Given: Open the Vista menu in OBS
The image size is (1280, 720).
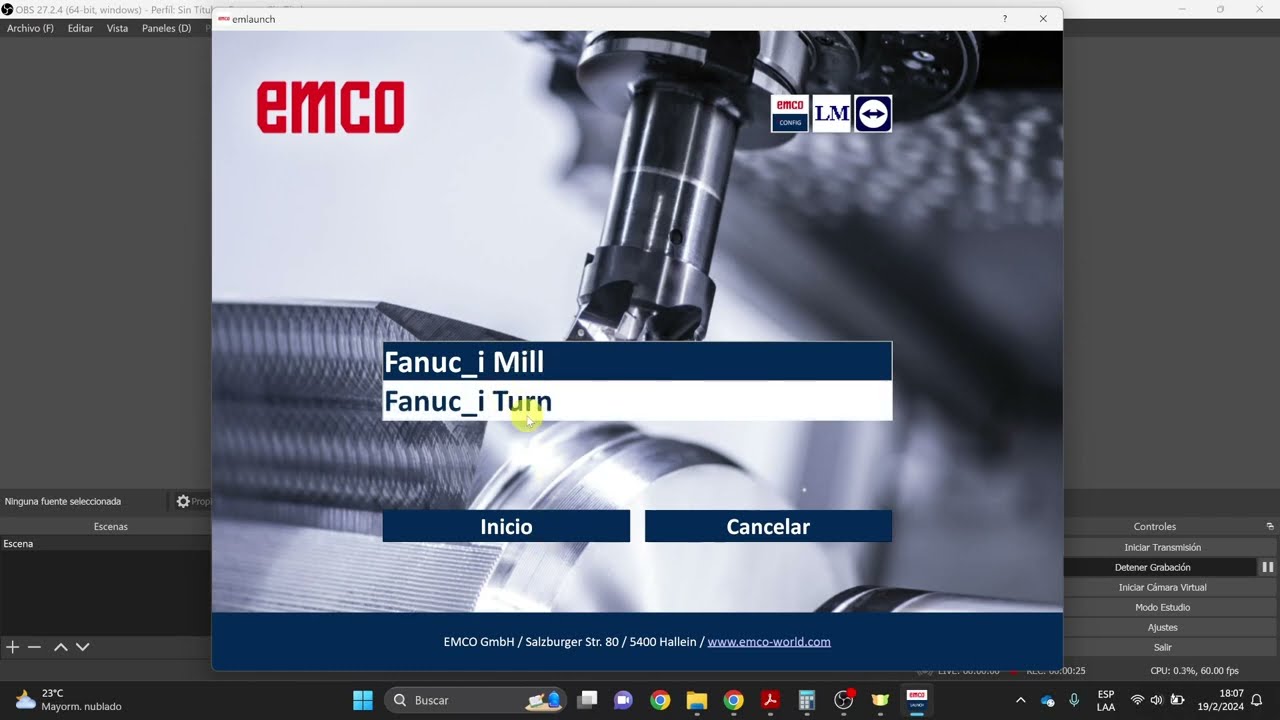Looking at the screenshot, I should point(117,28).
